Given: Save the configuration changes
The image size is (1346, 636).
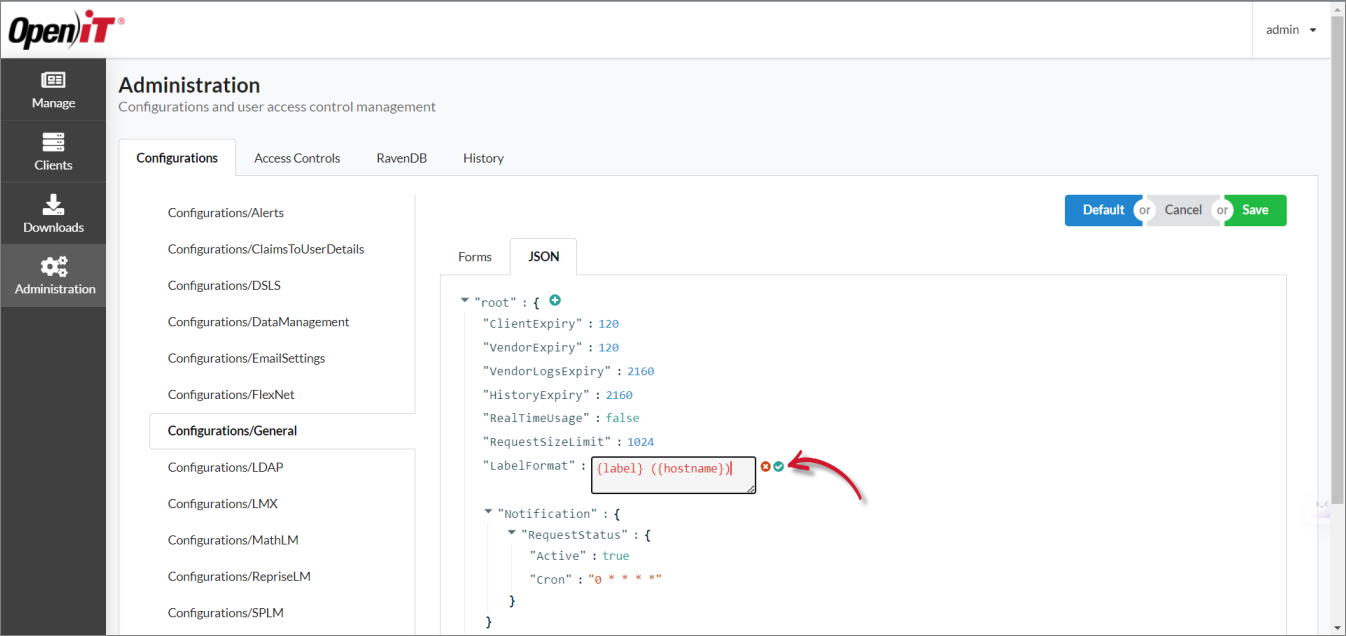Looking at the screenshot, I should (1255, 210).
